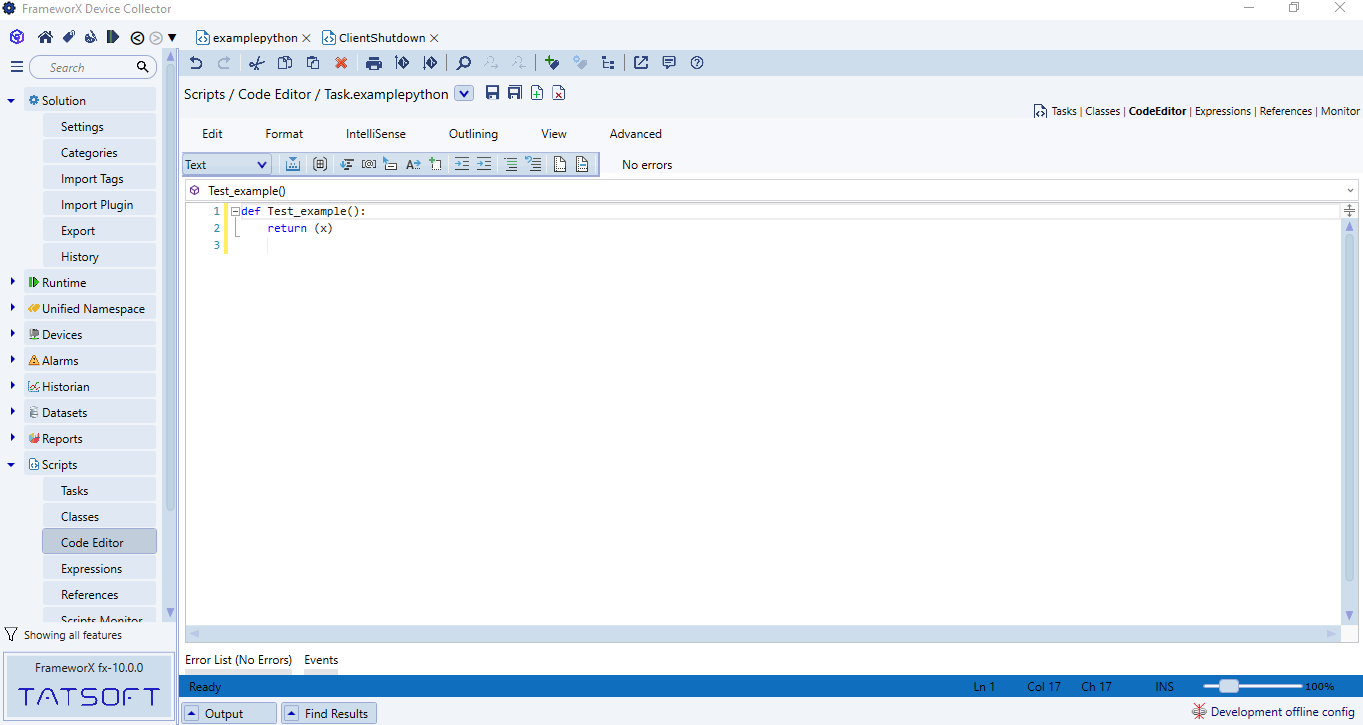Open the Expressions link at top right
The height and width of the screenshot is (725, 1363).
[1222, 111]
